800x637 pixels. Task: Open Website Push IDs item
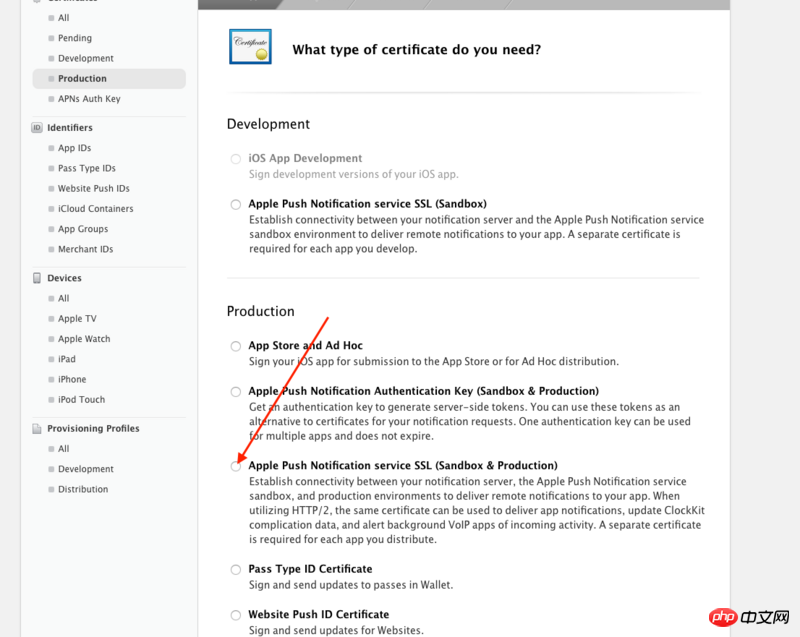click(x=94, y=188)
